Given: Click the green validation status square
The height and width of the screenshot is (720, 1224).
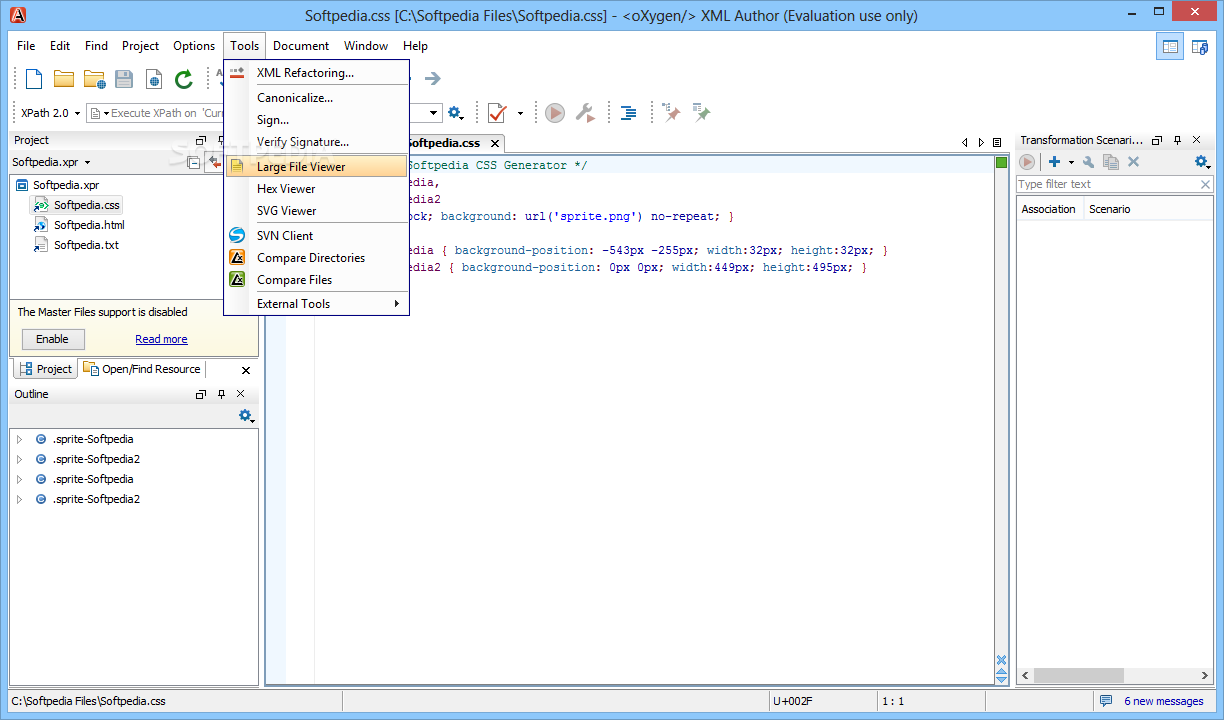Looking at the screenshot, I should pos(1002,163).
